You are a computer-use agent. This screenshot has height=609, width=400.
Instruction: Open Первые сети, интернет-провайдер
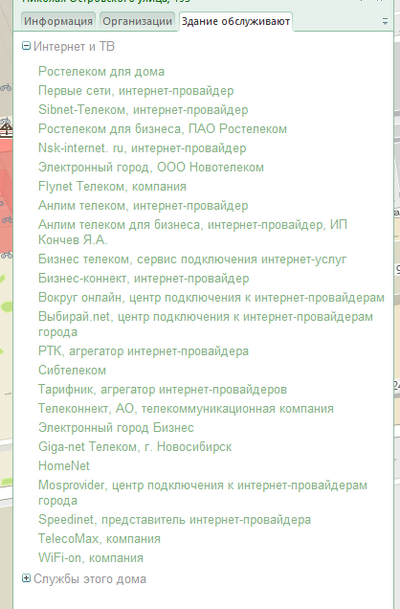click(x=136, y=91)
